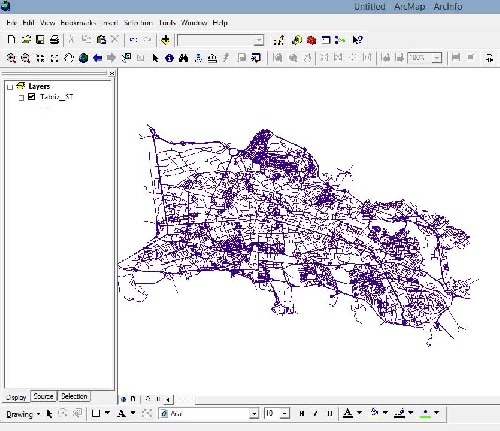The height and width of the screenshot is (431, 500).
Task: Open the Identify tool
Action: click(x=169, y=58)
